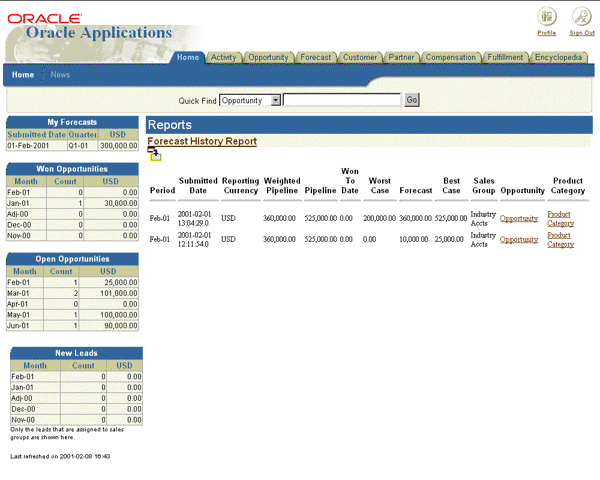Click the Sign Out text link
This screenshot has width=600, height=480.
(582, 33)
